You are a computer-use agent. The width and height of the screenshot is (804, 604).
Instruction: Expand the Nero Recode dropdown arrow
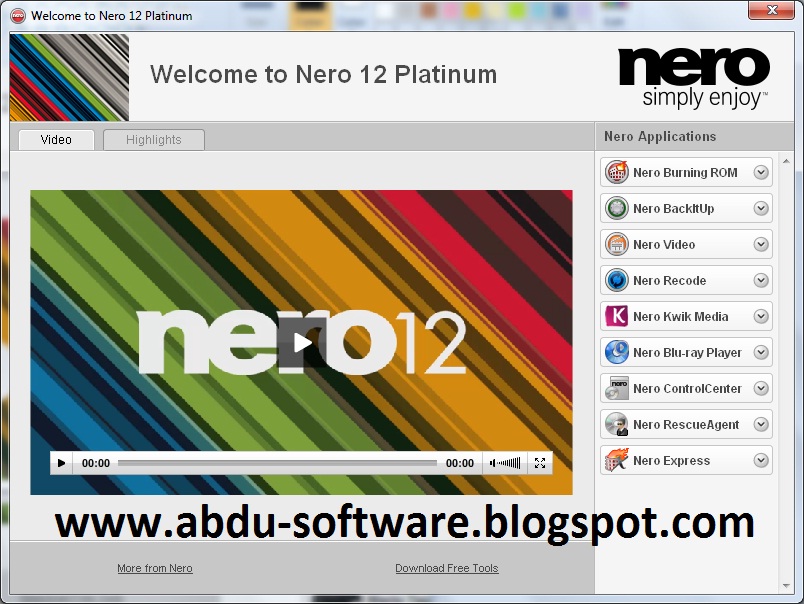[761, 280]
